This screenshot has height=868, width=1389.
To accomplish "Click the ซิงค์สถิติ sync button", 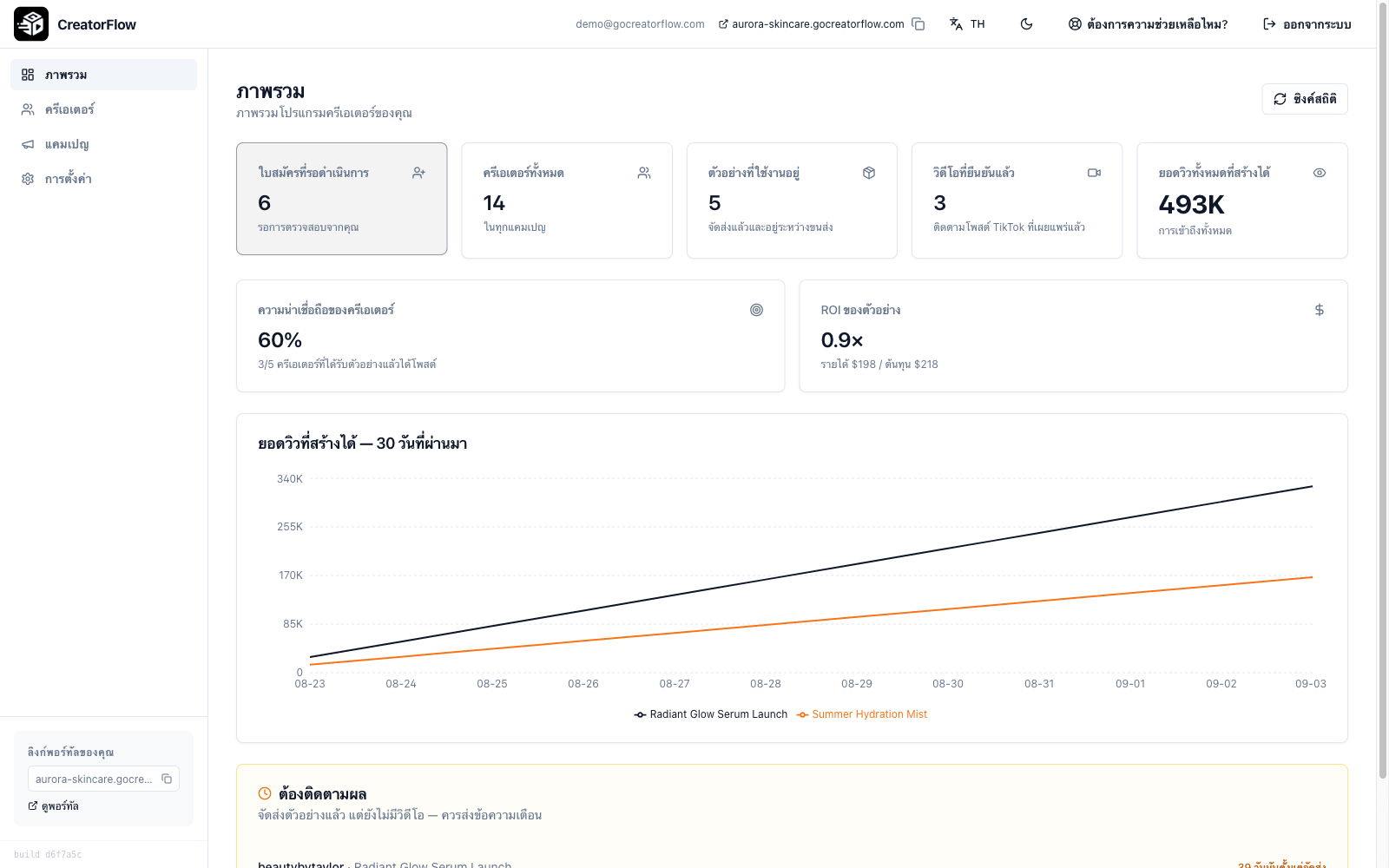I will (1305, 99).
